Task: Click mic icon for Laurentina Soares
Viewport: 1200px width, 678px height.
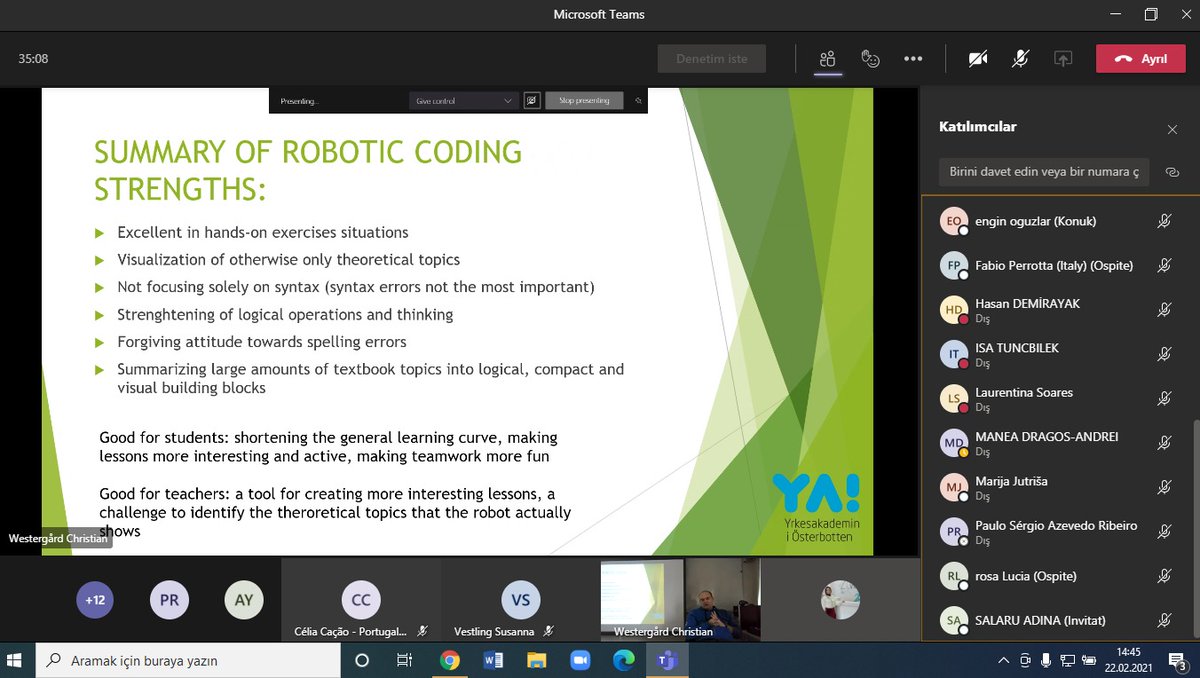Action: [x=1164, y=399]
